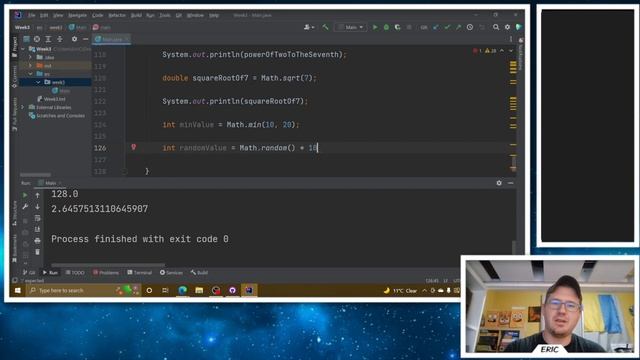The width and height of the screenshot is (640, 360).
Task: Click the taskbar search box
Action: click(x=83, y=291)
